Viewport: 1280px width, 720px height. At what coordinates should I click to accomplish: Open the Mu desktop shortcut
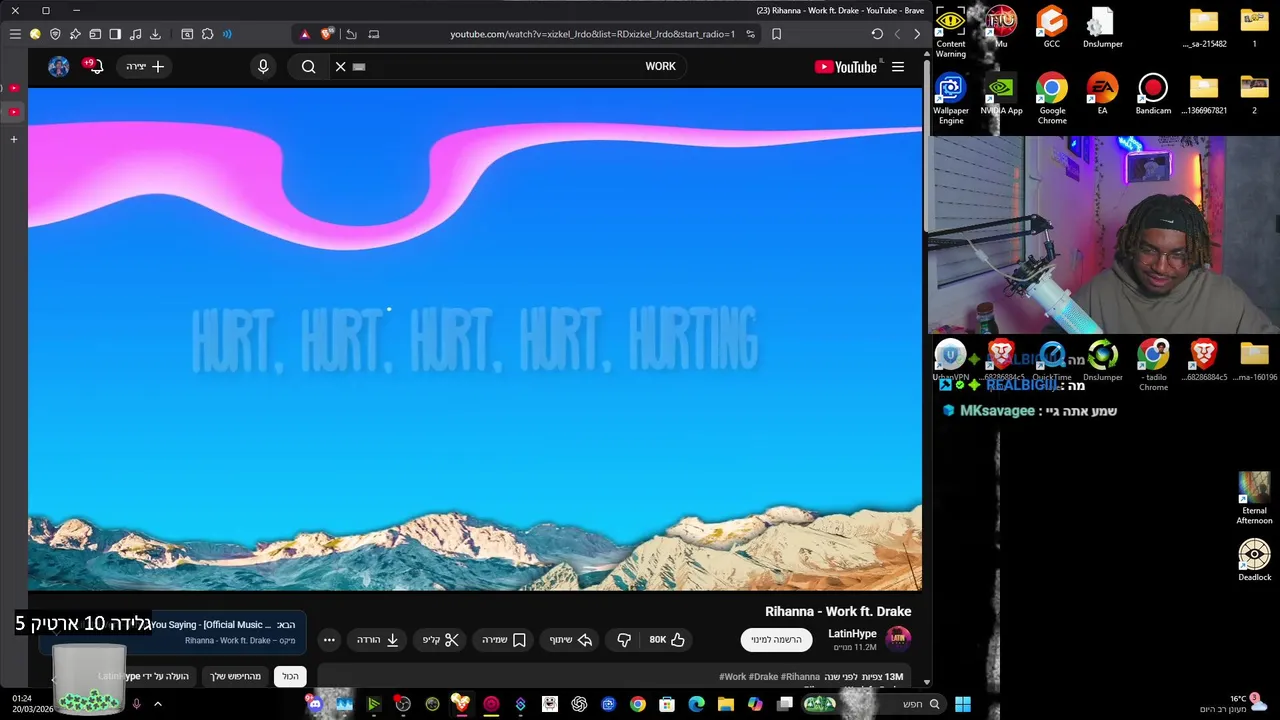[1001, 27]
